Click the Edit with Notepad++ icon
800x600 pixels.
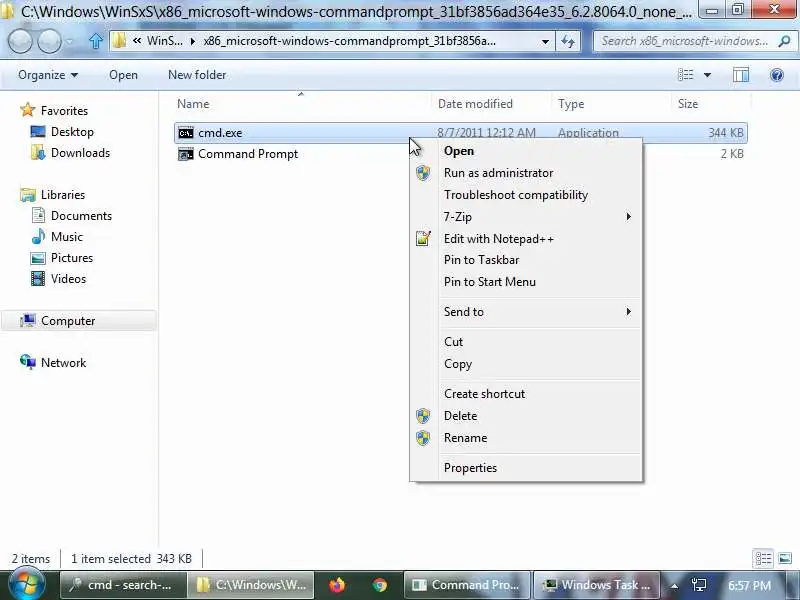click(423, 238)
